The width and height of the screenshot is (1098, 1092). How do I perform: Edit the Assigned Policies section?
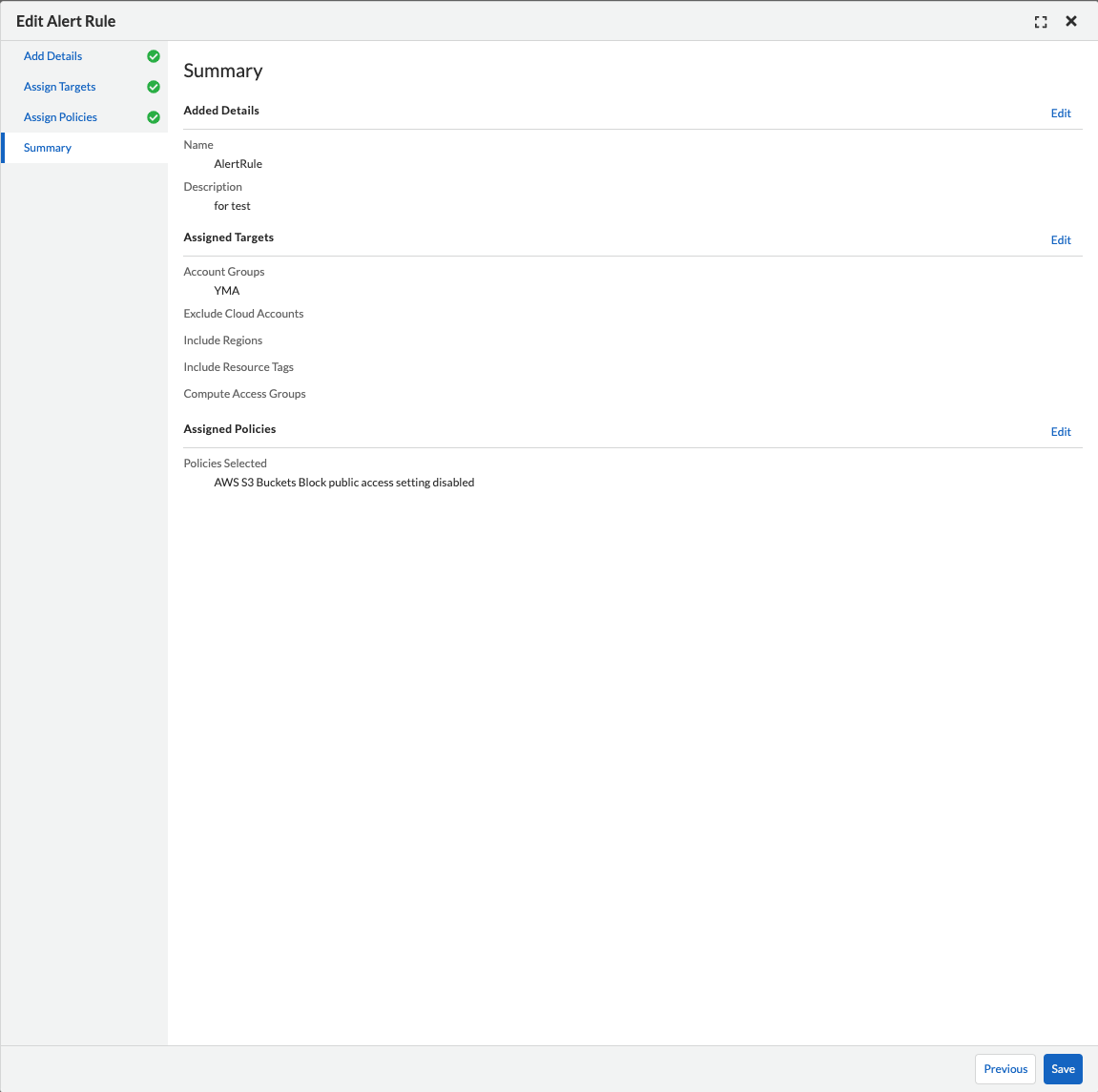click(x=1061, y=432)
